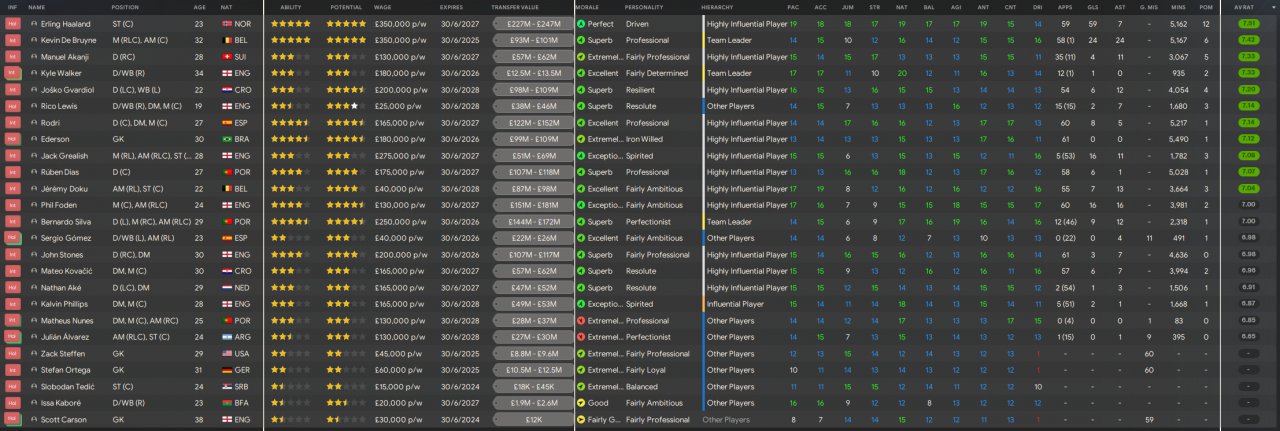Click the Burkina Faso flag in Issa Kaboré's row
This screenshot has width=1280, height=431.
tap(226, 403)
